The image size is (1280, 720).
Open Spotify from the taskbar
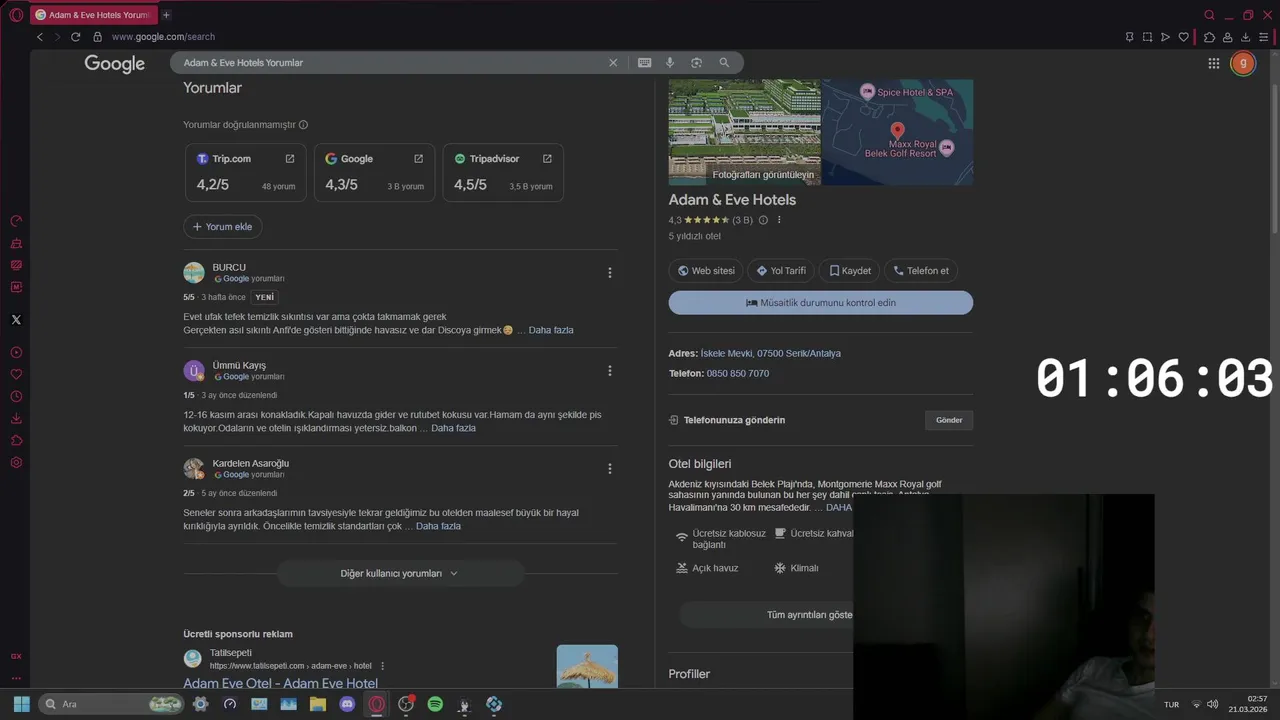435,704
